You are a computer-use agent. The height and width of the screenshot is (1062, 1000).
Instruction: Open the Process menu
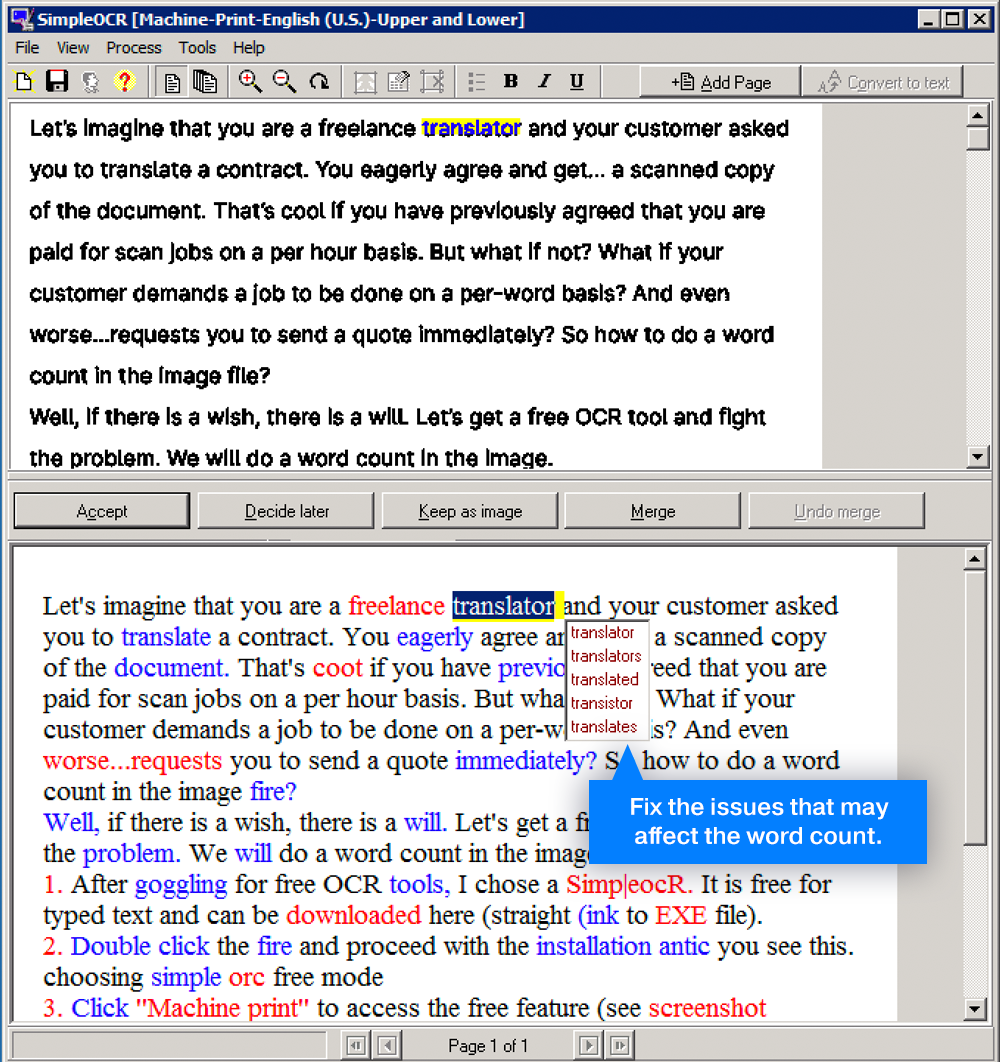pos(133,47)
